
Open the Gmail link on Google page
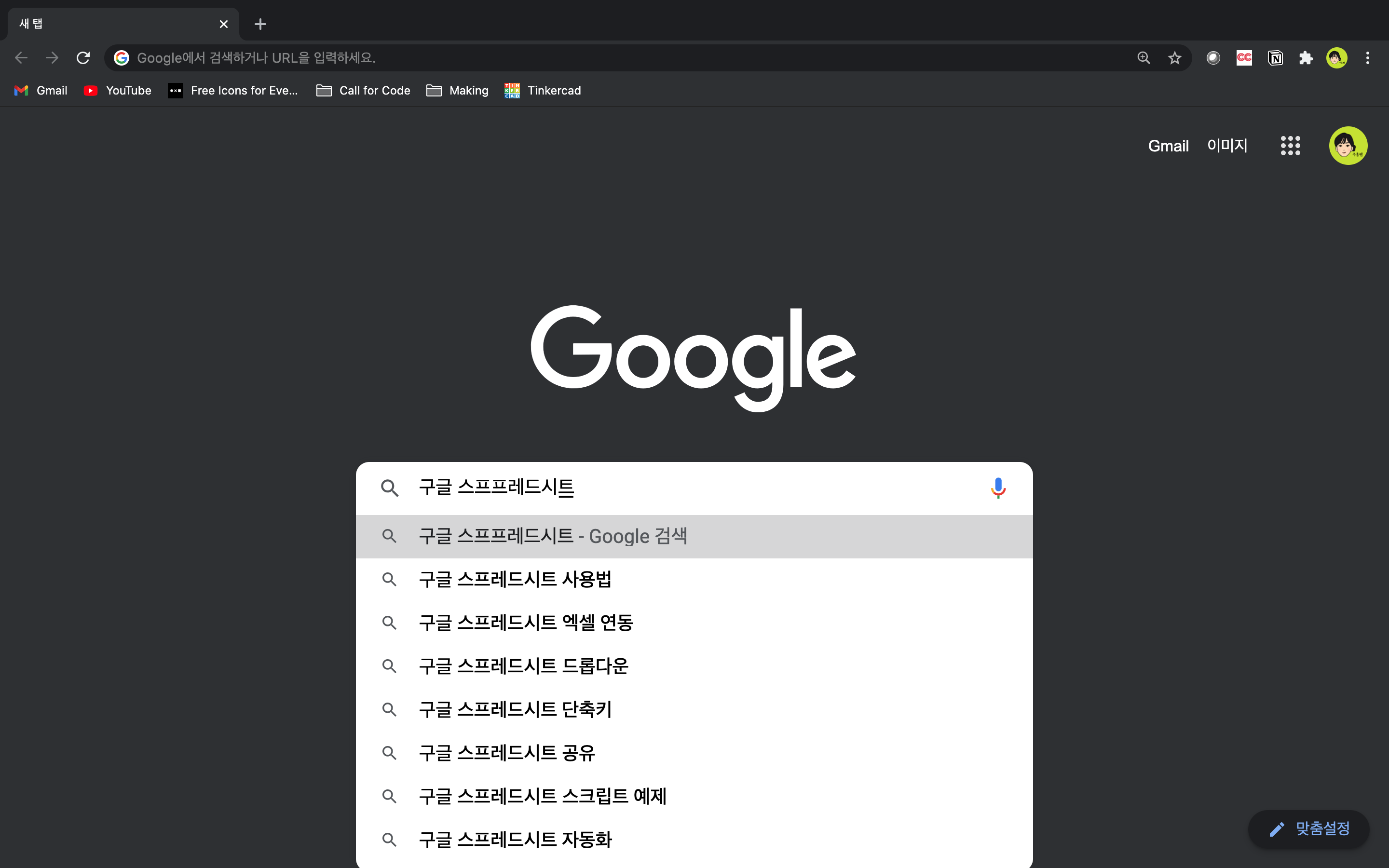click(x=1168, y=146)
